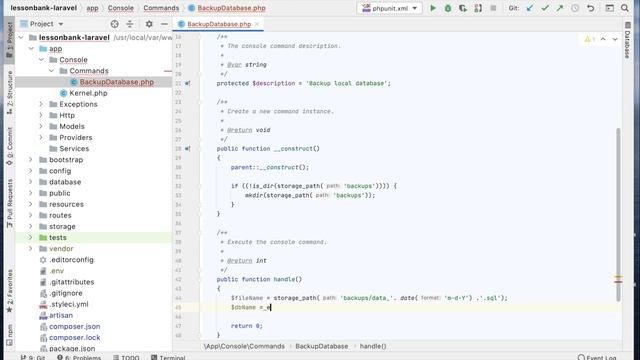The width and height of the screenshot is (640, 360).
Task: Close the BackupDatabase.php editor tab
Action: 257,24
